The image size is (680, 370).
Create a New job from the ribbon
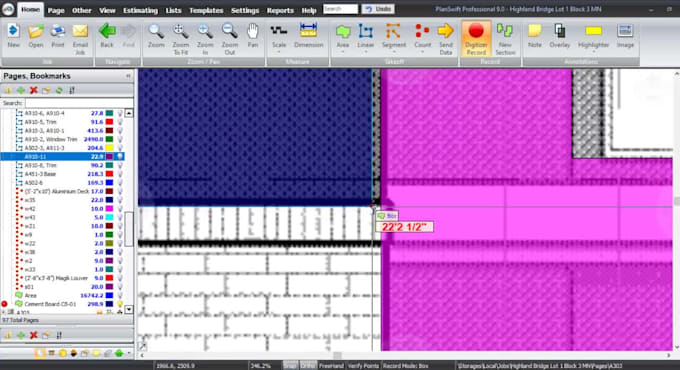[x=13, y=36]
